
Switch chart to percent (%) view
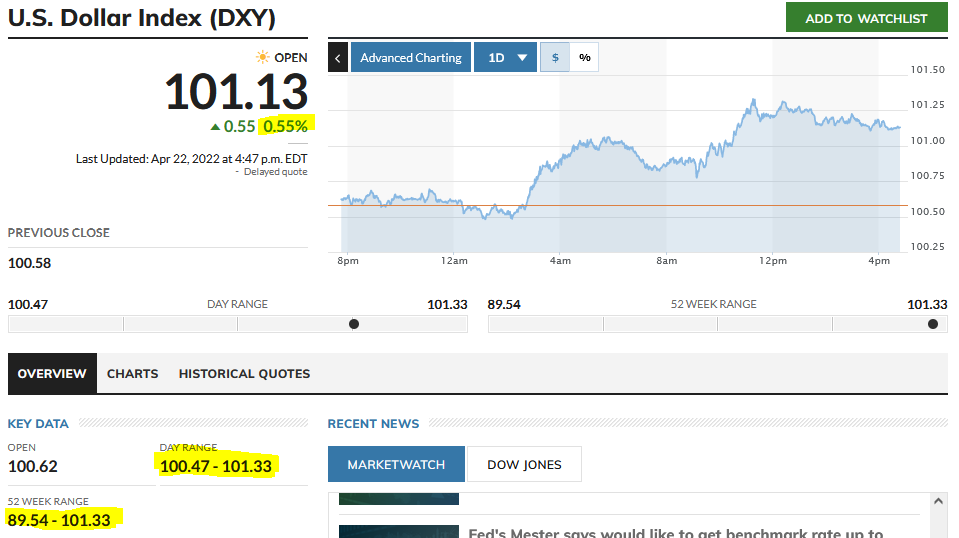coord(584,58)
